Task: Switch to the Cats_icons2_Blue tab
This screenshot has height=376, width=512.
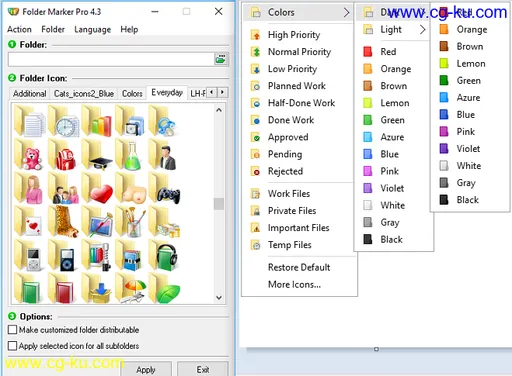Action: point(84,94)
